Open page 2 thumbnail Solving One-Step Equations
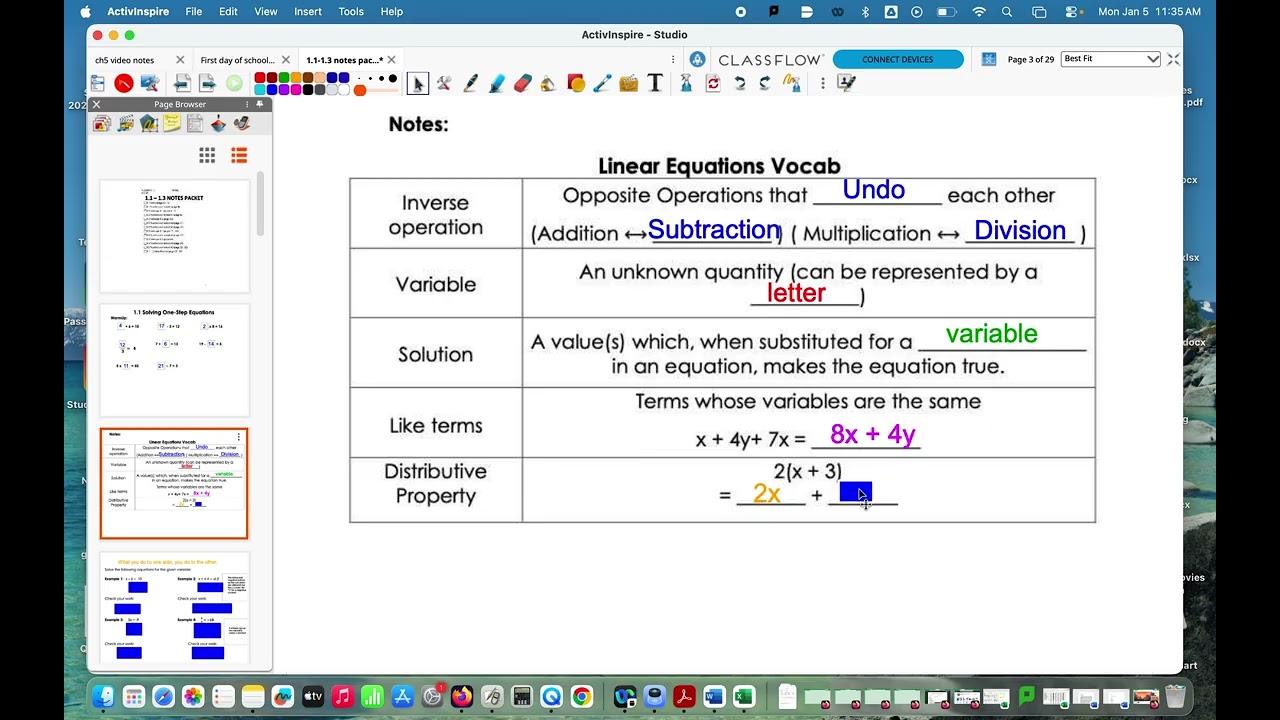This screenshot has width=1280, height=720. coord(174,360)
